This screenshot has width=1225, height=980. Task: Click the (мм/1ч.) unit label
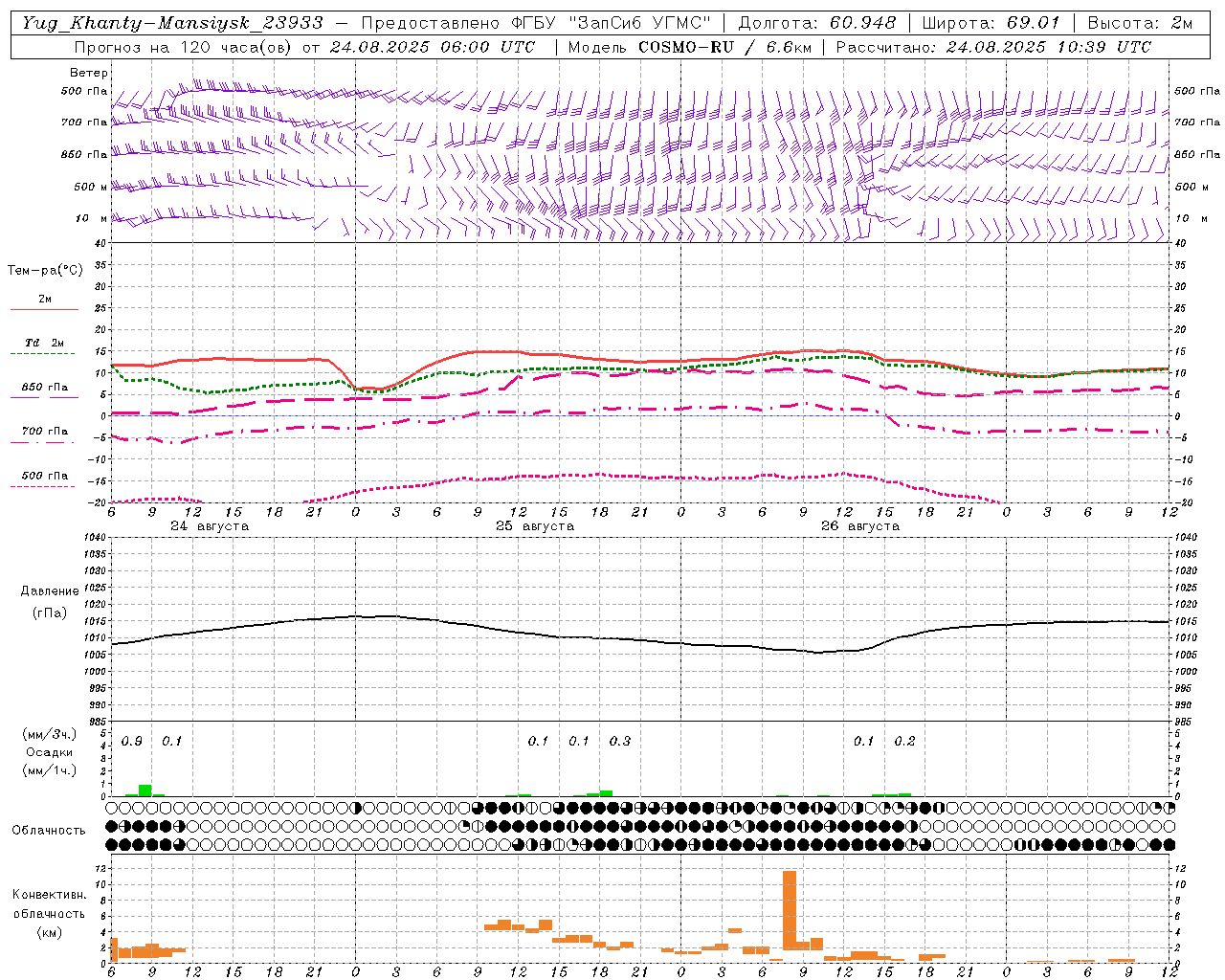[x=50, y=770]
